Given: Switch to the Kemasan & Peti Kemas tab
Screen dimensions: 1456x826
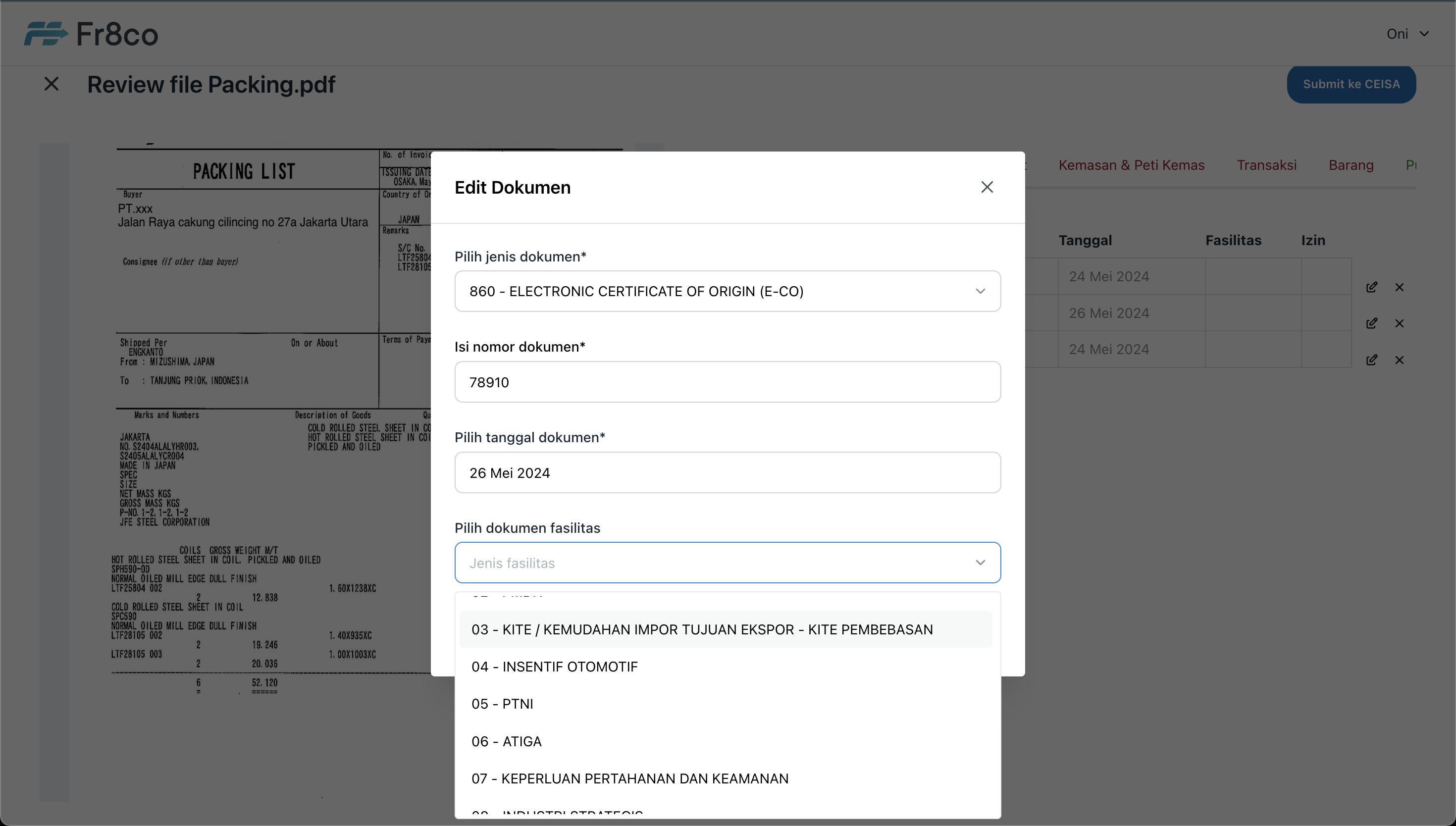Looking at the screenshot, I should point(1131,164).
